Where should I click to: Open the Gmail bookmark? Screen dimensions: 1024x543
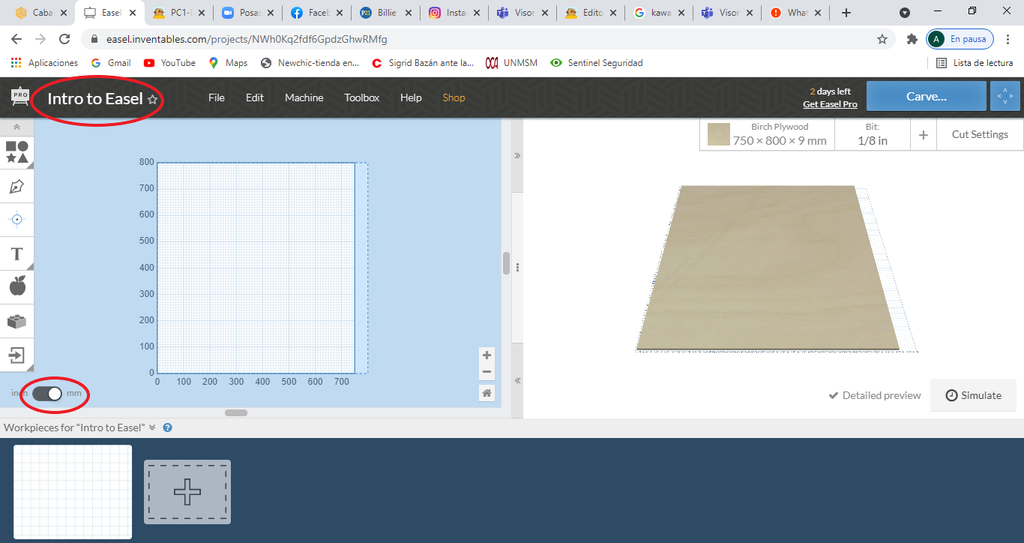tap(111, 63)
